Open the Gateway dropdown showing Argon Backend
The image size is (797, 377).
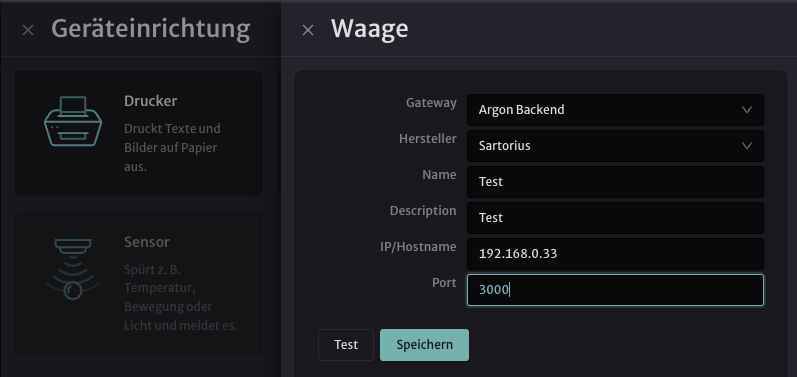click(x=615, y=110)
